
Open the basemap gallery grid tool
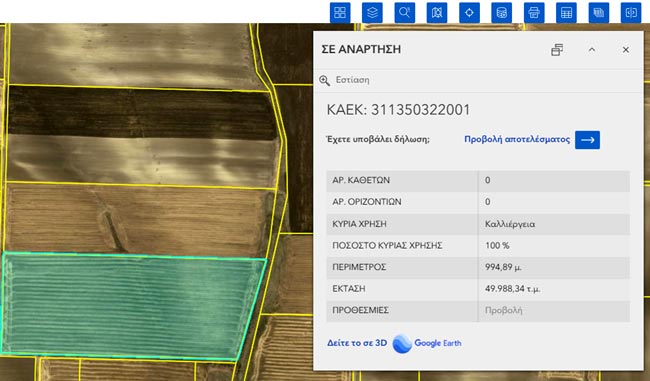click(340, 12)
